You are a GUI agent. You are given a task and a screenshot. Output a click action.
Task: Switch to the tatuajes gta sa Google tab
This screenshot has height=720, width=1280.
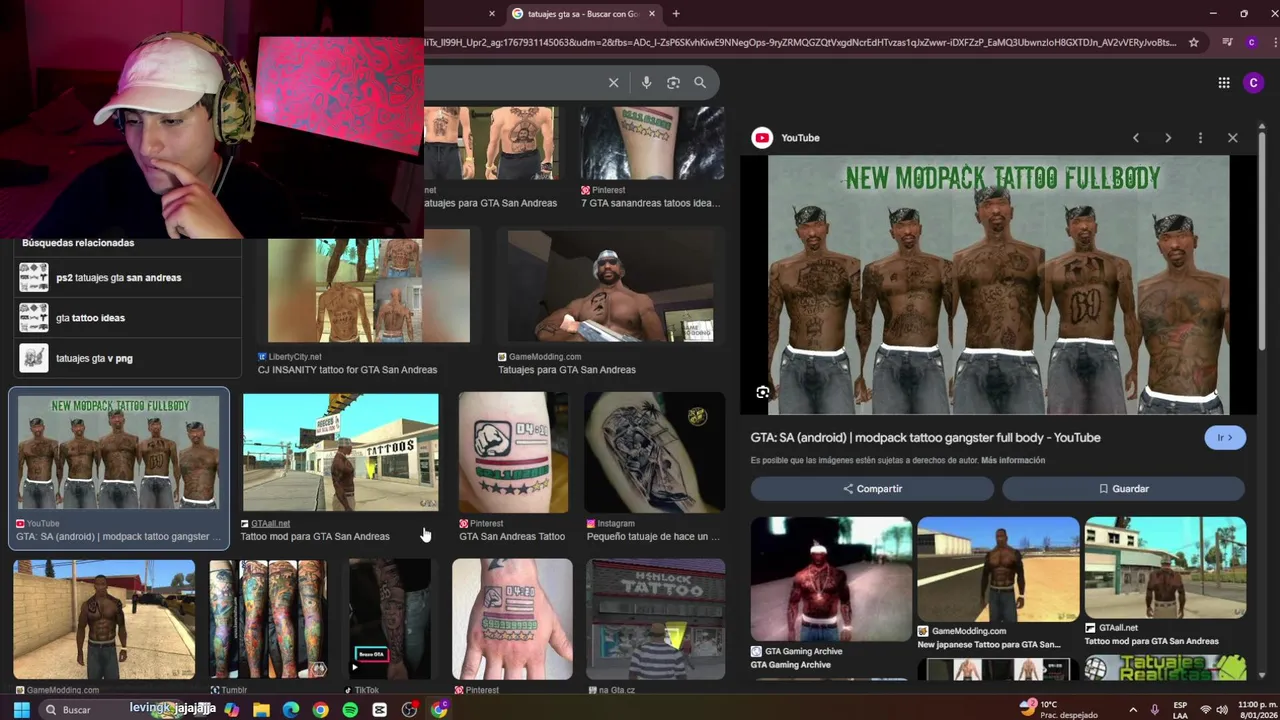tap(582, 14)
